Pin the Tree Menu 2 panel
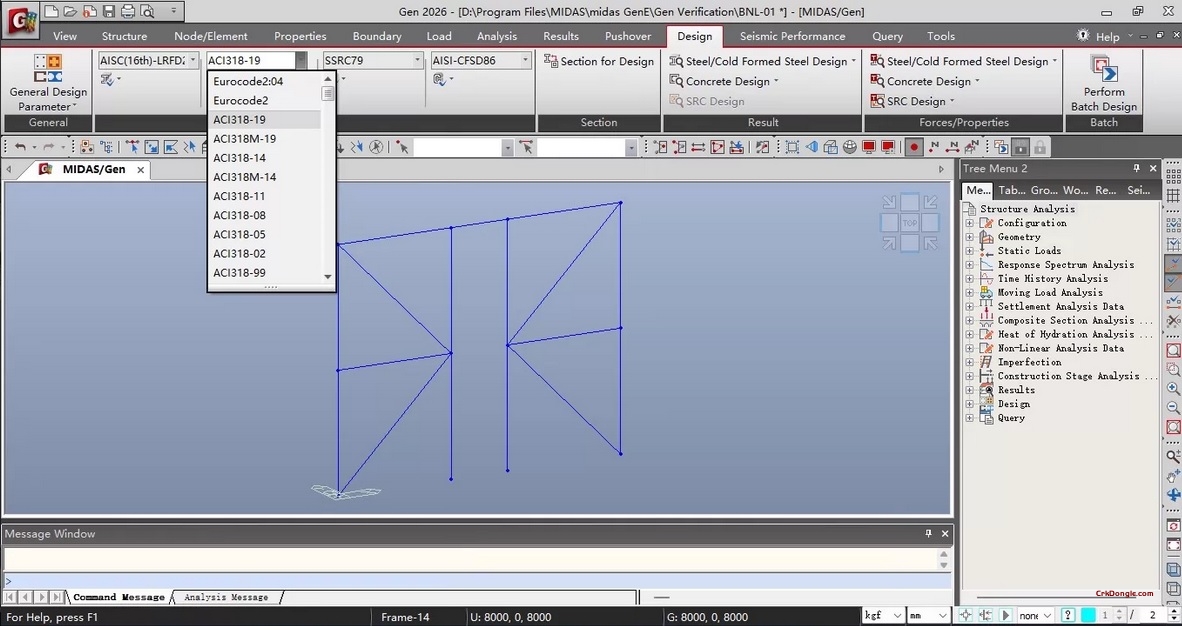The width and height of the screenshot is (1182, 626). pyautogui.click(x=1136, y=168)
